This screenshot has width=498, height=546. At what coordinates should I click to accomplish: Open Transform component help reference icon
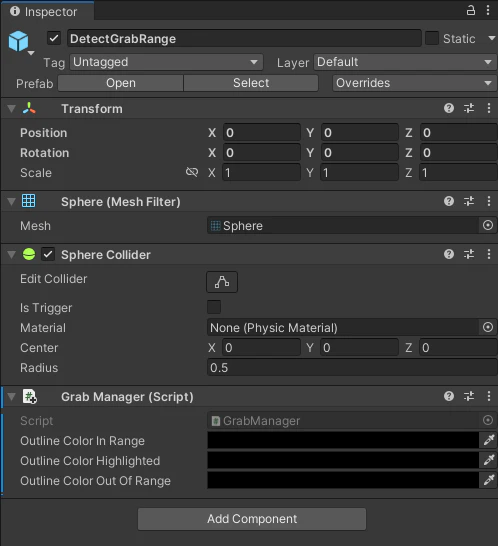pos(449,108)
